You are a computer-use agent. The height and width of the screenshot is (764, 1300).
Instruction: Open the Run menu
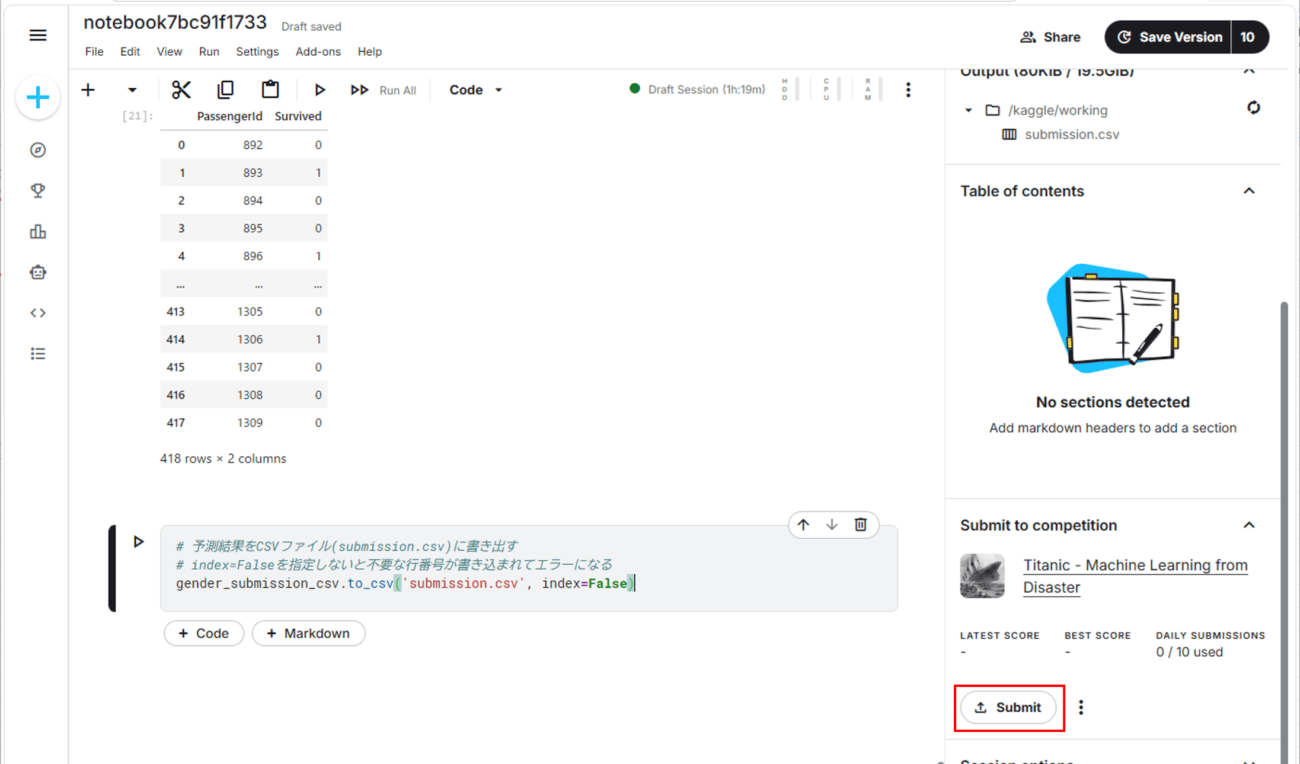(x=209, y=52)
